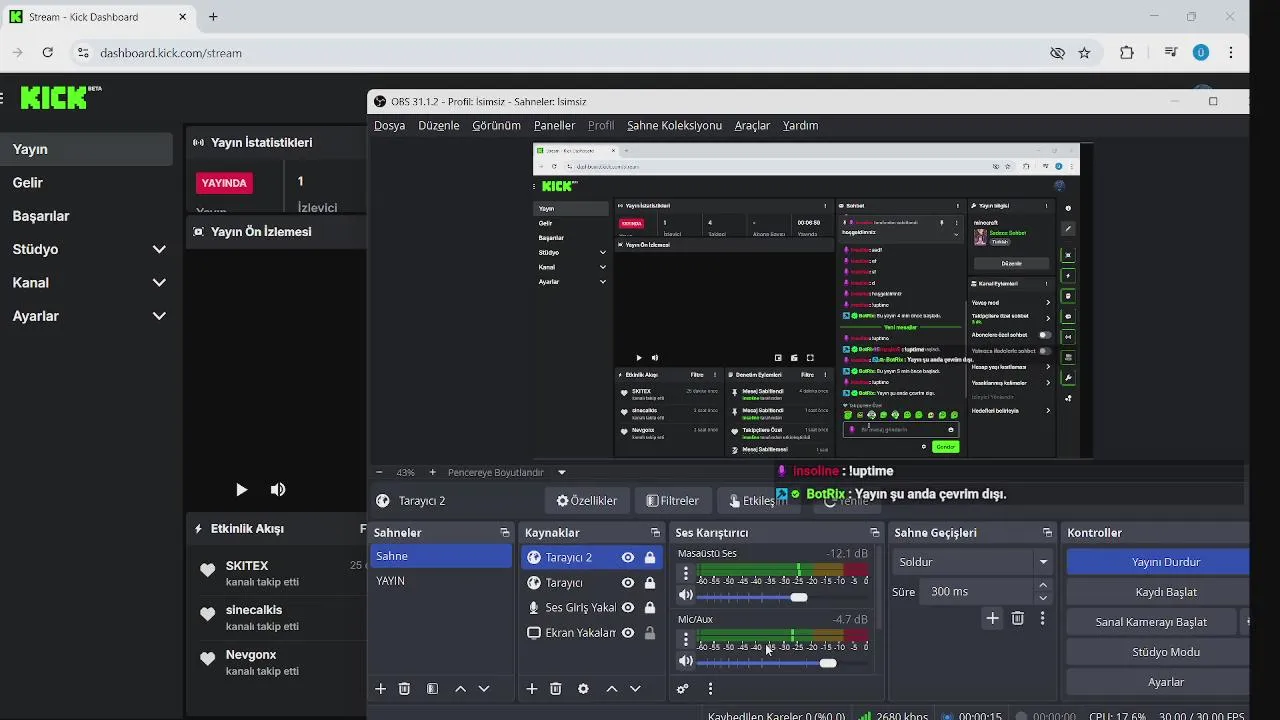
Task: Open the Paneller menu in OBS
Action: [x=554, y=126]
